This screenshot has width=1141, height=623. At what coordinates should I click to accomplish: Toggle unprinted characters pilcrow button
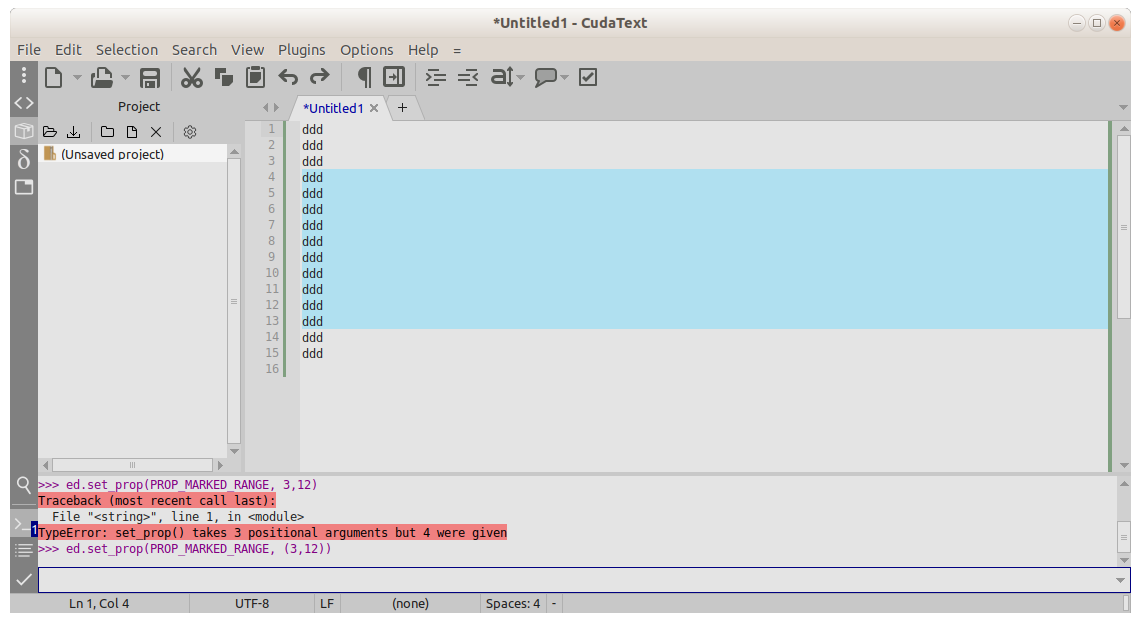pyautogui.click(x=364, y=77)
